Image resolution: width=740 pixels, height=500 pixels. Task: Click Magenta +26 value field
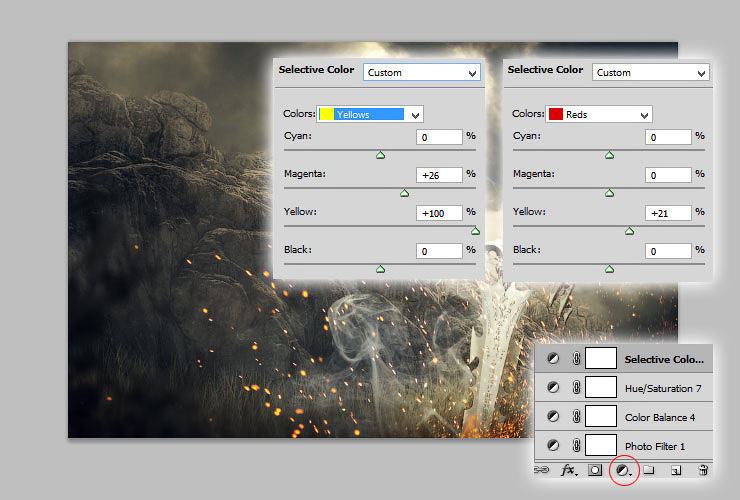point(439,175)
